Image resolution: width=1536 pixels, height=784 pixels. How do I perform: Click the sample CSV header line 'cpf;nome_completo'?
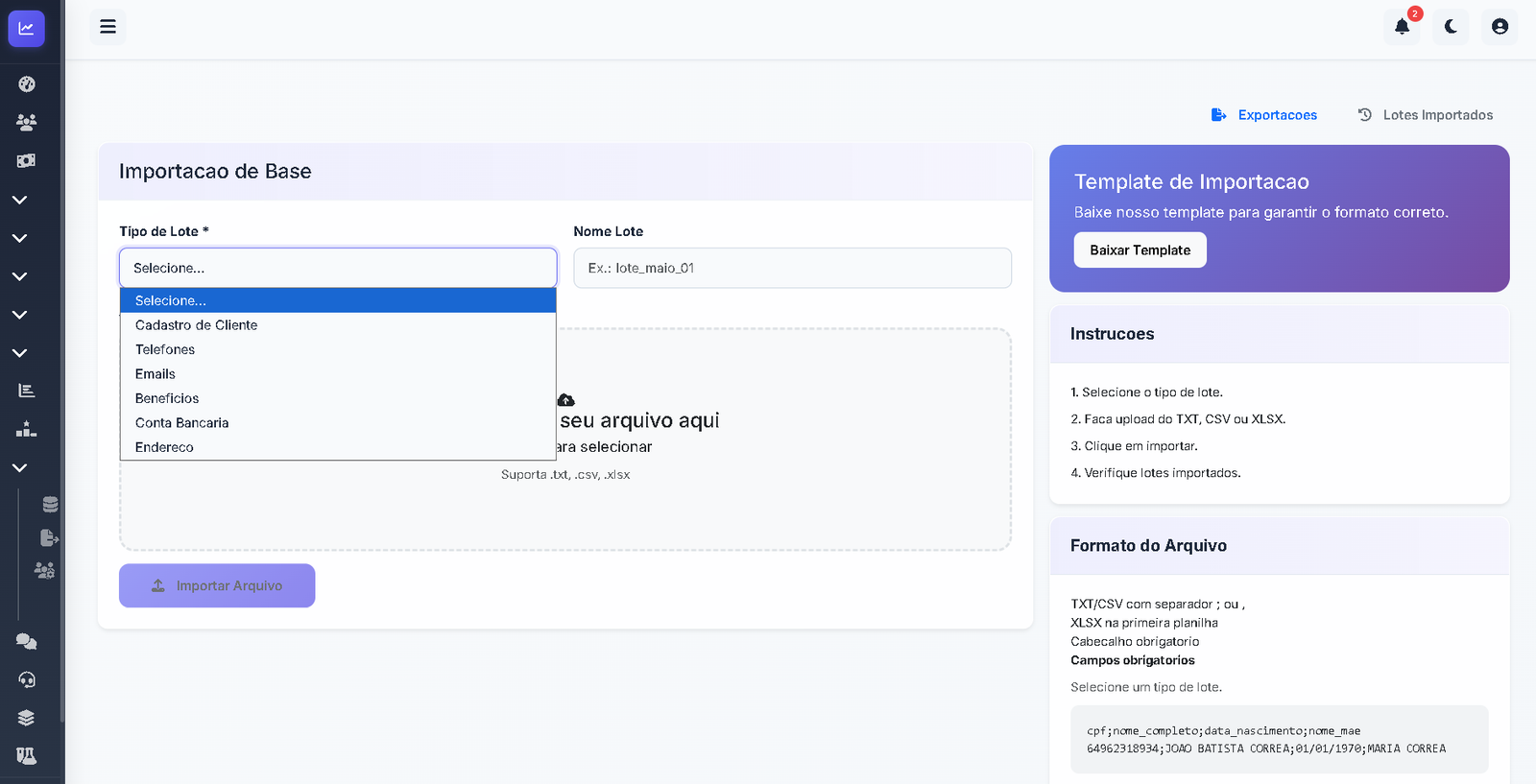click(x=1223, y=731)
